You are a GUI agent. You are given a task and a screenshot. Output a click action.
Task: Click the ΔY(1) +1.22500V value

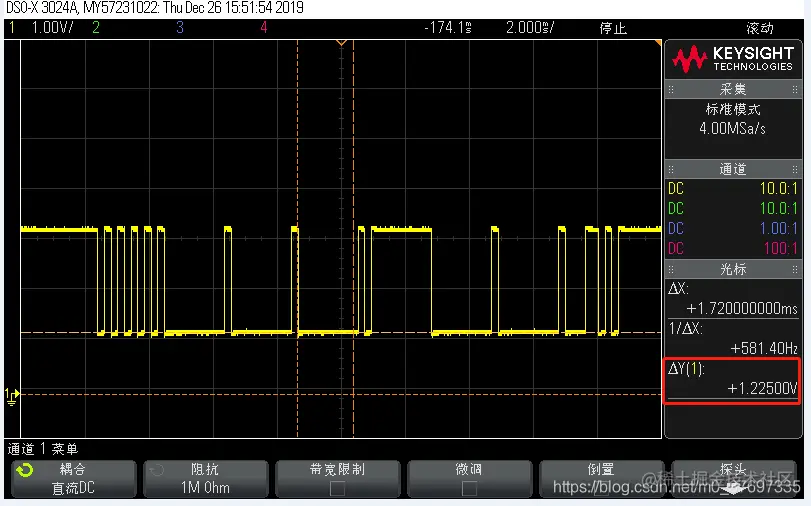tap(762, 389)
